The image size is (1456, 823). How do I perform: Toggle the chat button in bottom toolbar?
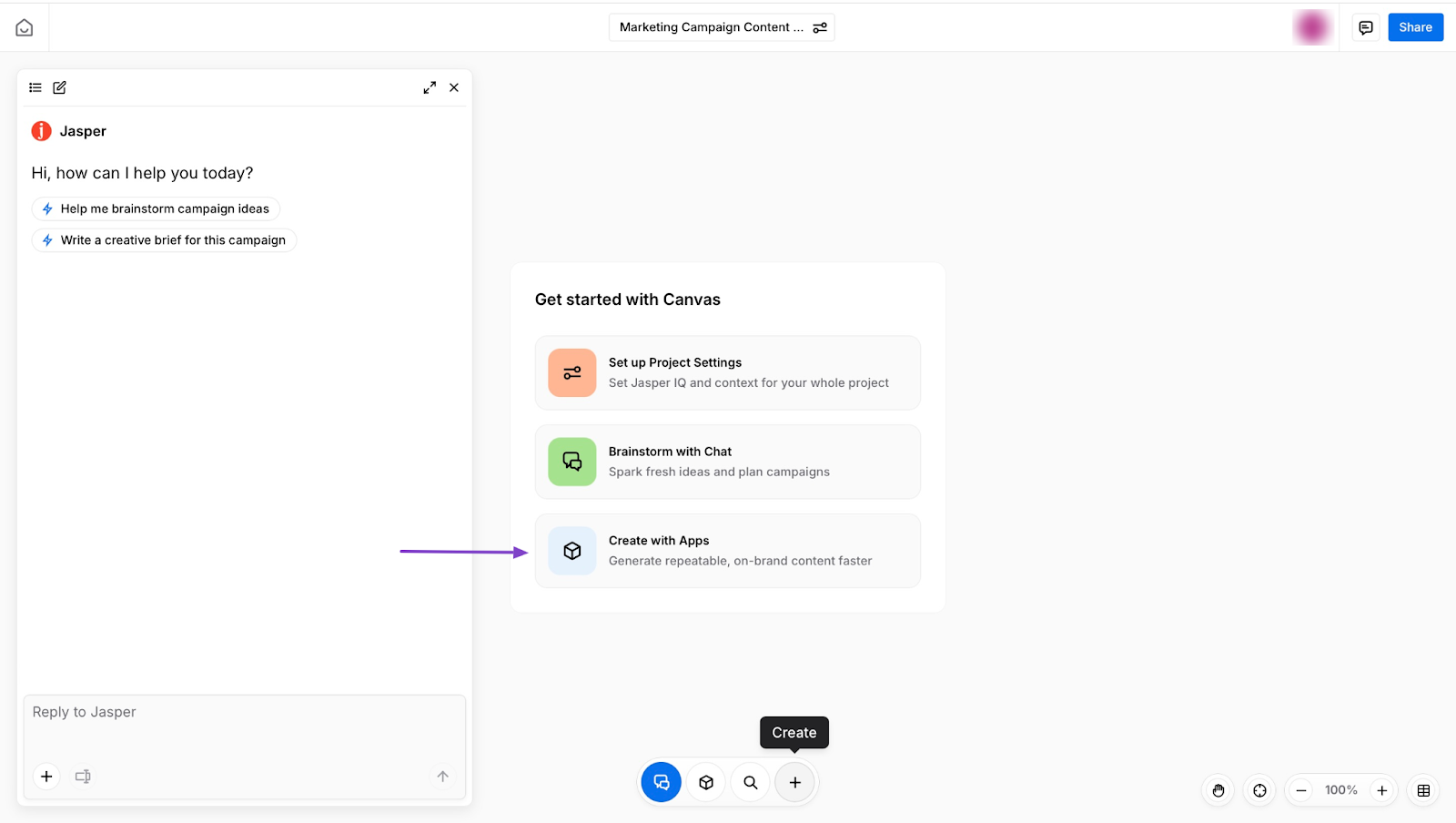pyautogui.click(x=662, y=782)
